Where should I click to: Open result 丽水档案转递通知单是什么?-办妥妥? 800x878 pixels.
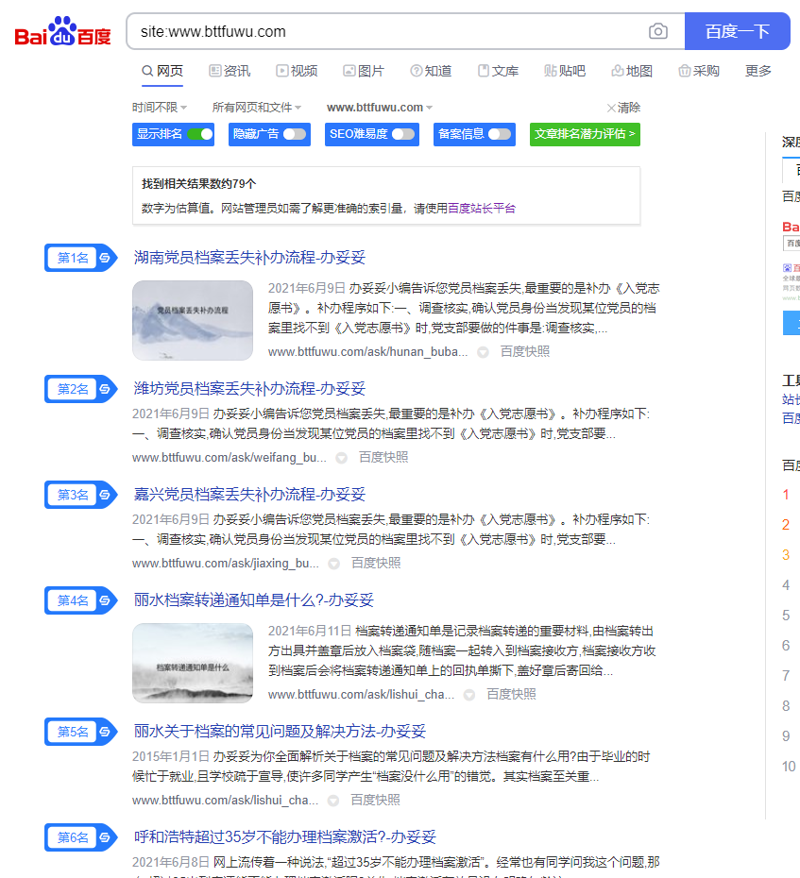point(254,600)
